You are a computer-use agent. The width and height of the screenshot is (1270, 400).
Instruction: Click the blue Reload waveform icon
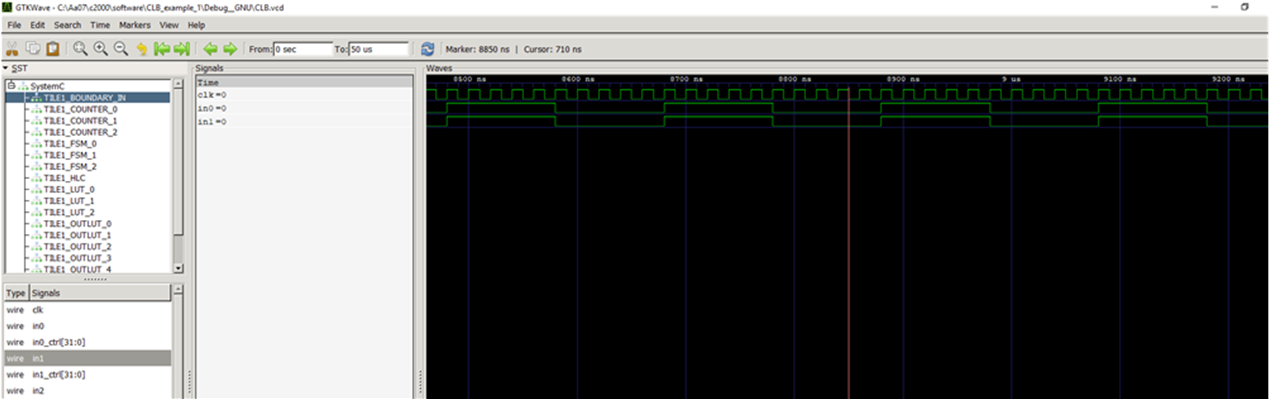[x=428, y=48]
